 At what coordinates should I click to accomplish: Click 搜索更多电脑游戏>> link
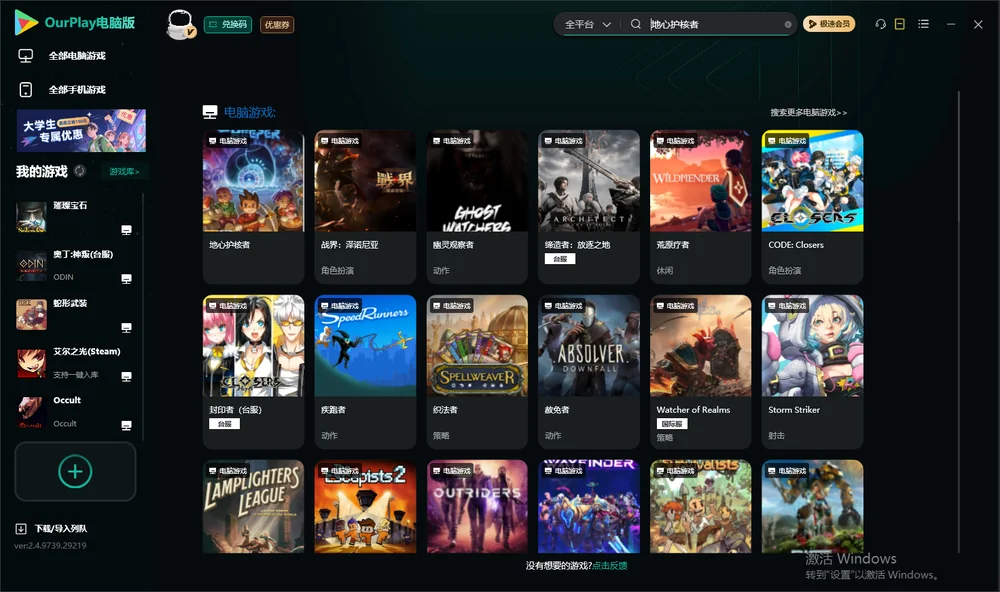(x=809, y=112)
